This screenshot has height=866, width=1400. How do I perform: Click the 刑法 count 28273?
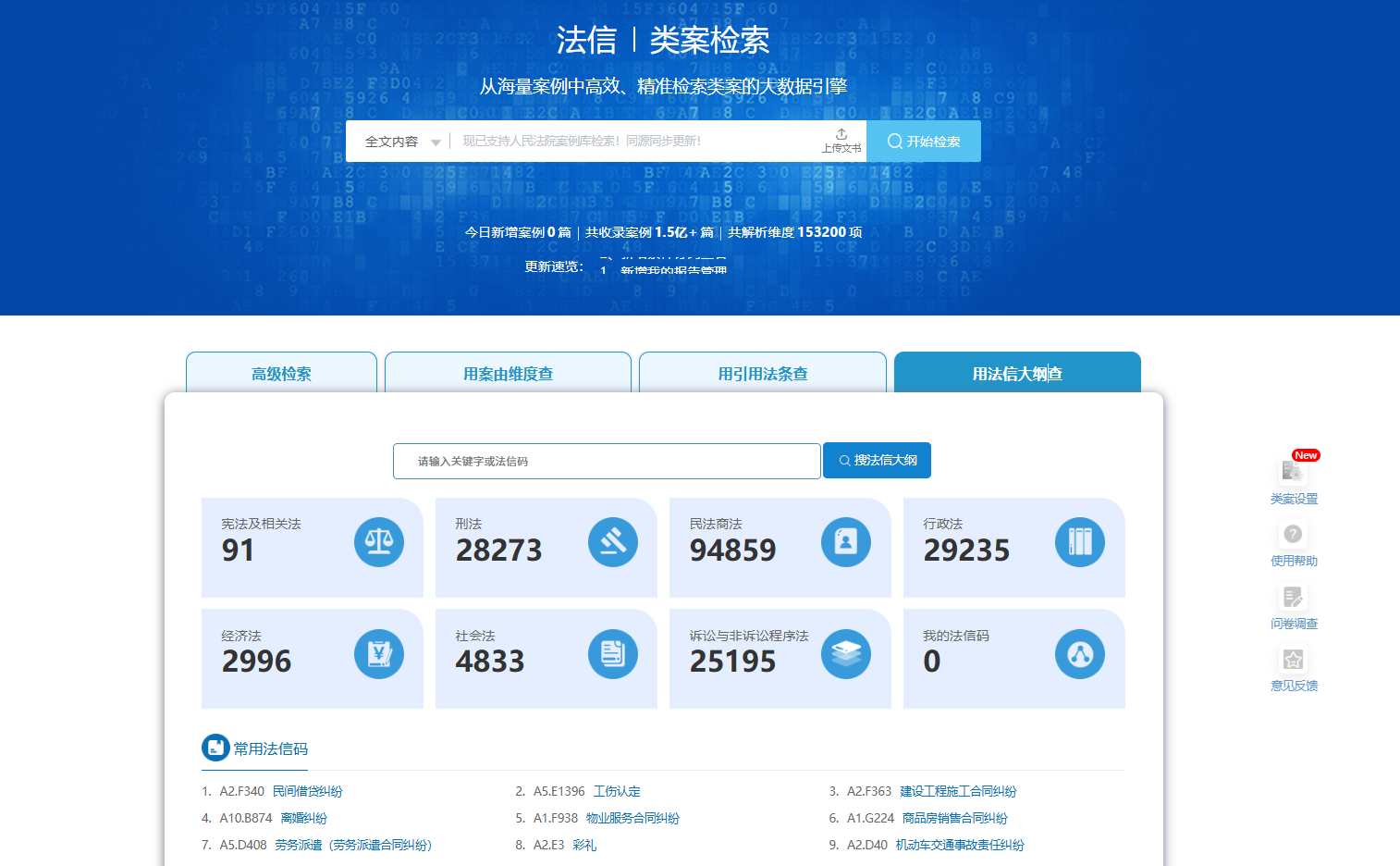[498, 551]
